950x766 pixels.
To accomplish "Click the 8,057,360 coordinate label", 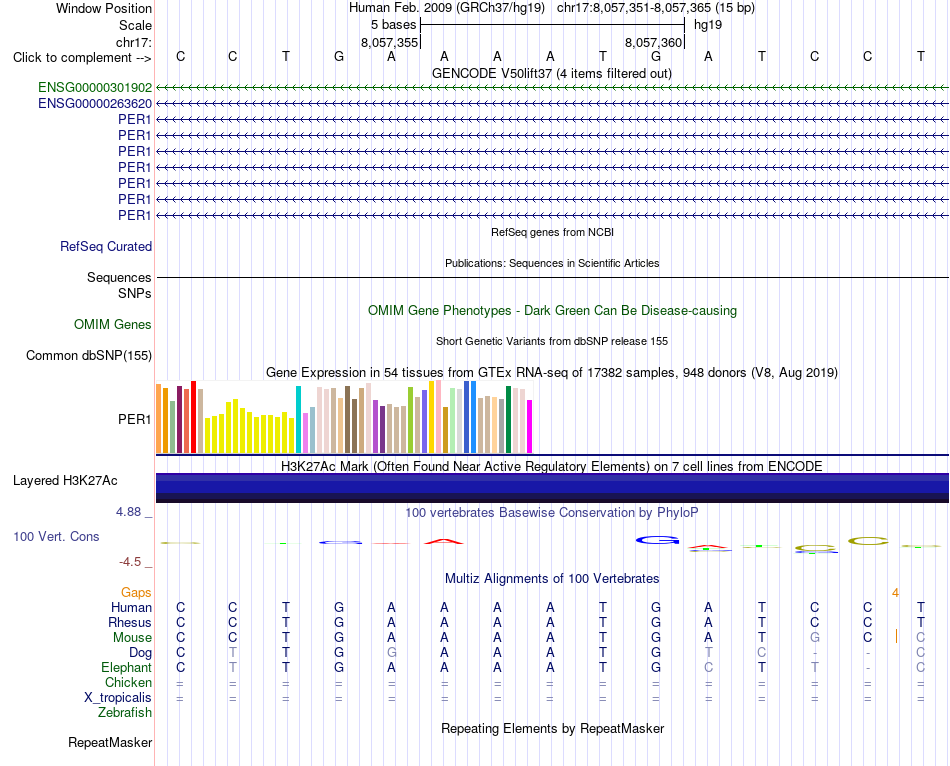I will pyautogui.click(x=654, y=42).
